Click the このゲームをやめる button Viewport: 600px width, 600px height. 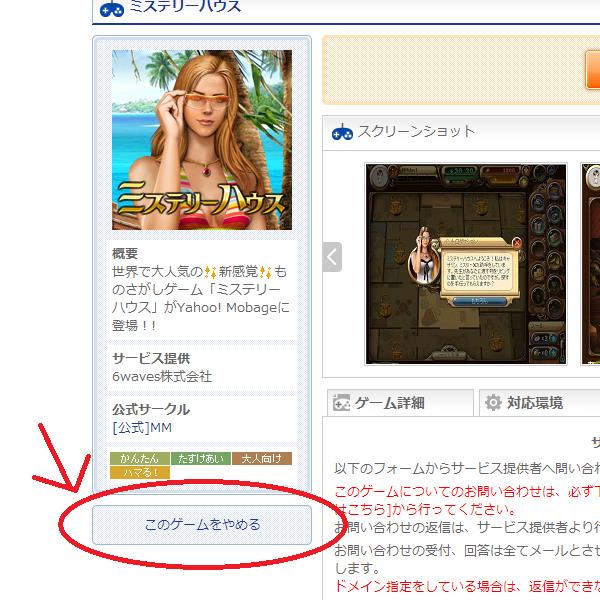(202, 525)
